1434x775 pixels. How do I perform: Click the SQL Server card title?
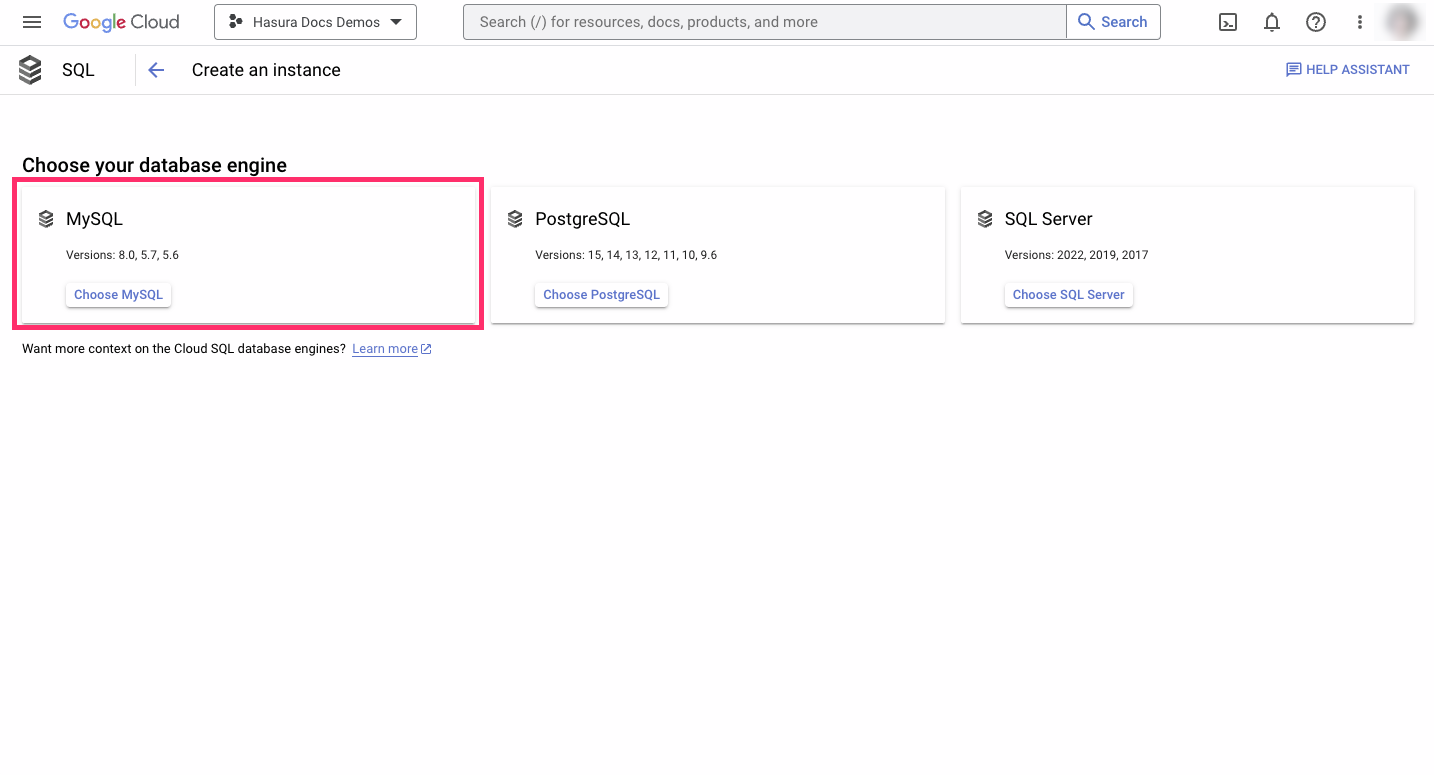point(1049,219)
